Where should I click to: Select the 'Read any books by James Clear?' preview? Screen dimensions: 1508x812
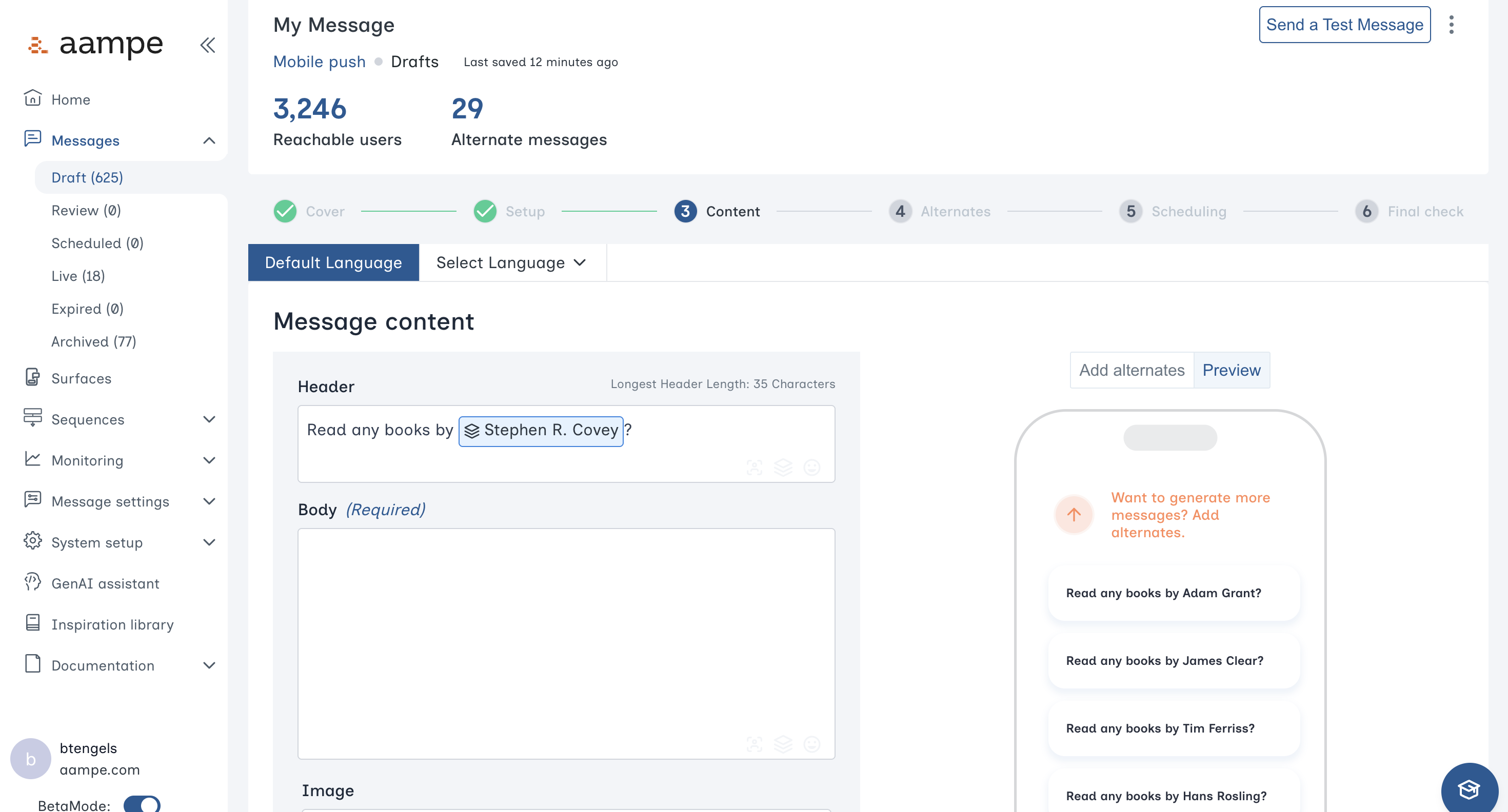coord(1174,660)
